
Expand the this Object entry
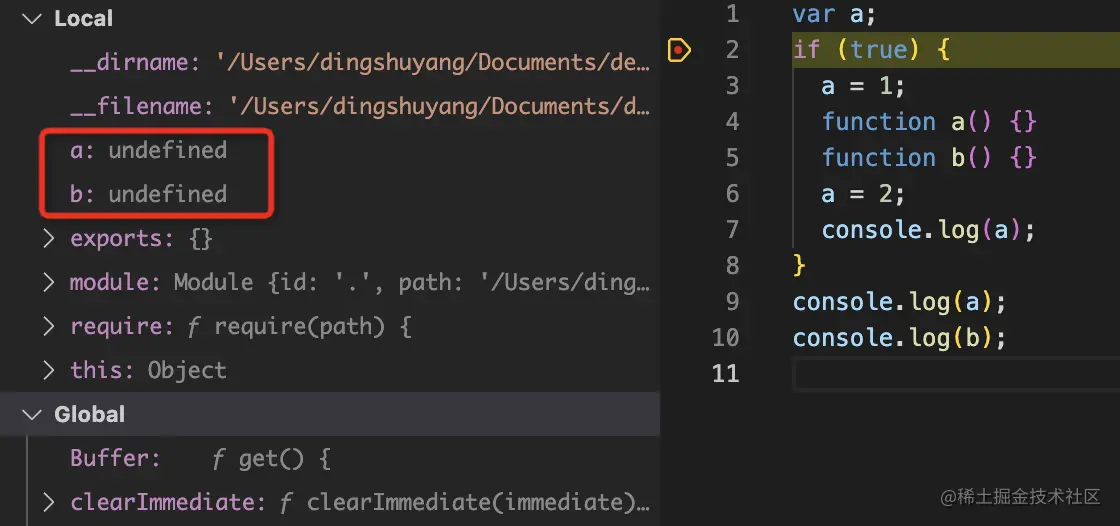click(49, 370)
